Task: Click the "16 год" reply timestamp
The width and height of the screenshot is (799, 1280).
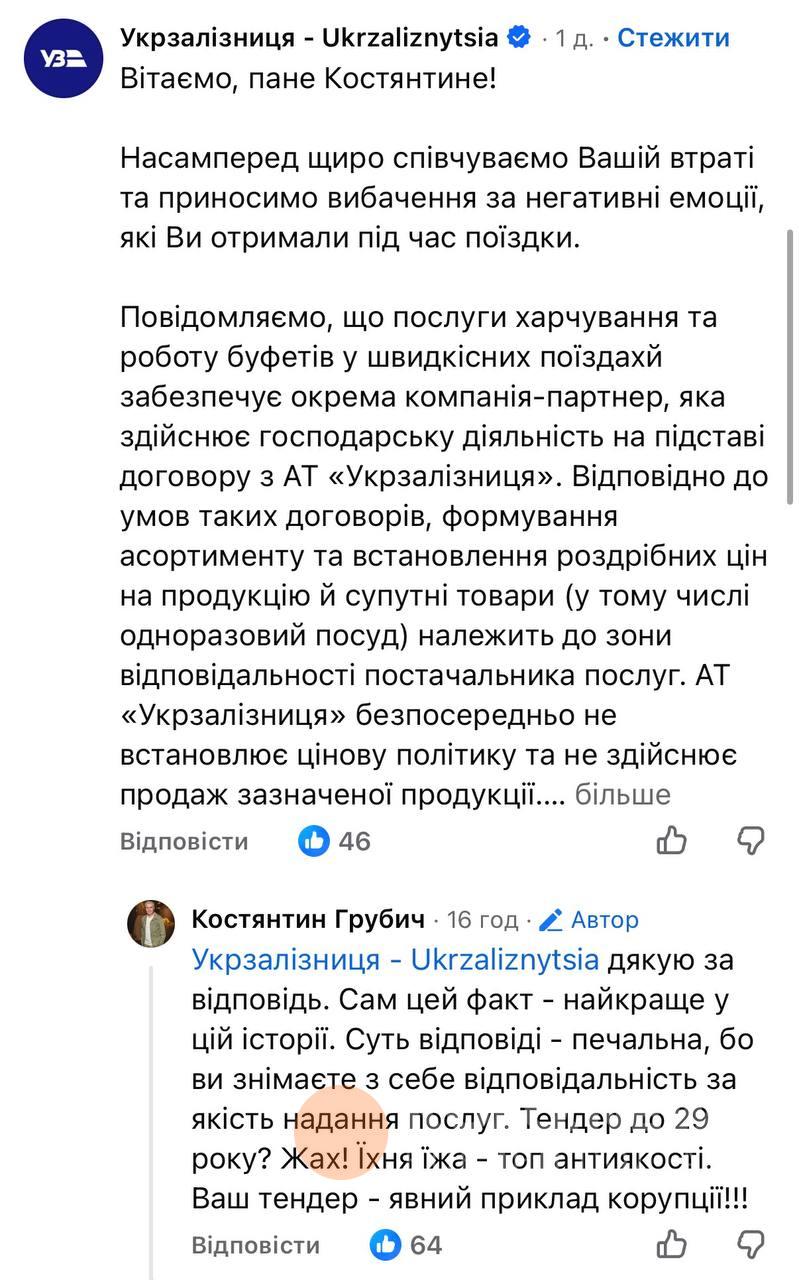Action: pyautogui.click(x=483, y=919)
